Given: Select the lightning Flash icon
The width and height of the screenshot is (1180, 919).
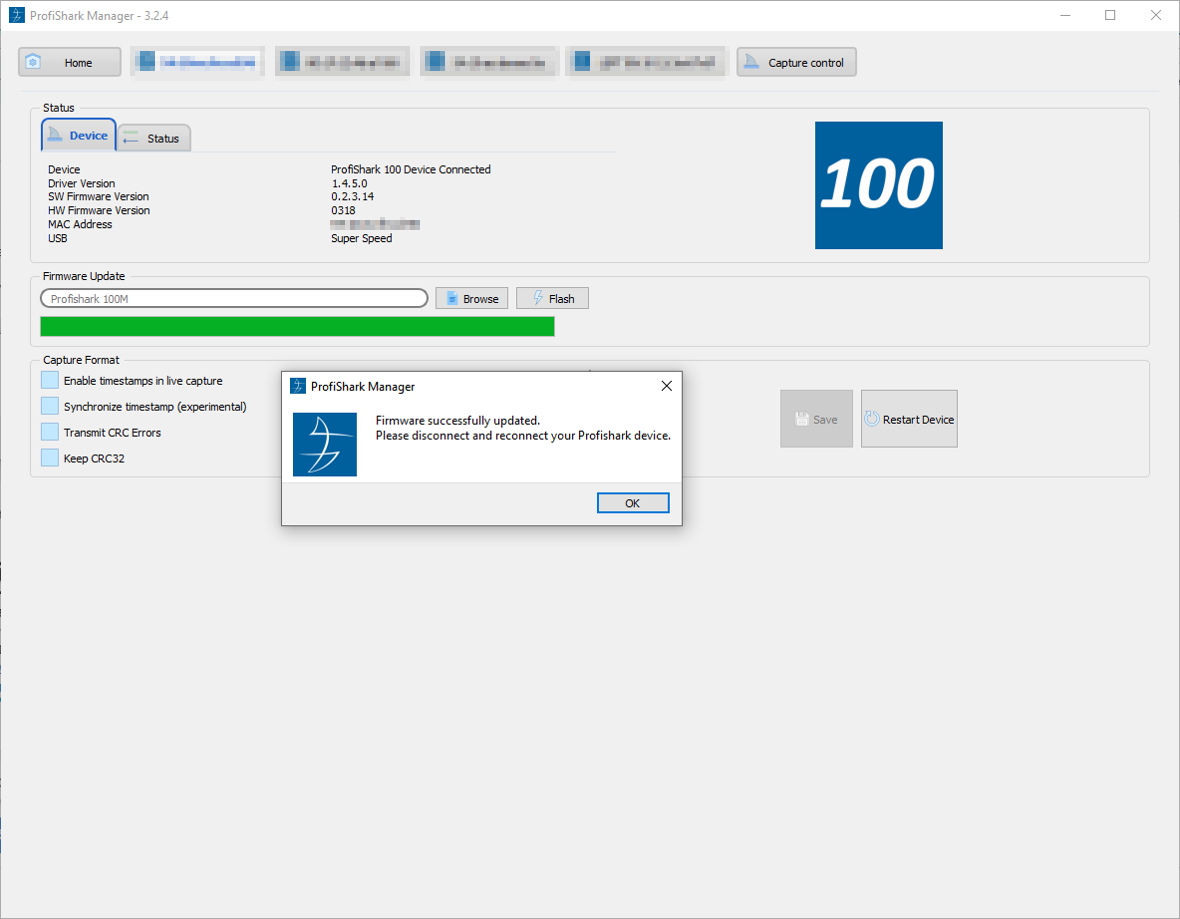Looking at the screenshot, I should point(539,297).
